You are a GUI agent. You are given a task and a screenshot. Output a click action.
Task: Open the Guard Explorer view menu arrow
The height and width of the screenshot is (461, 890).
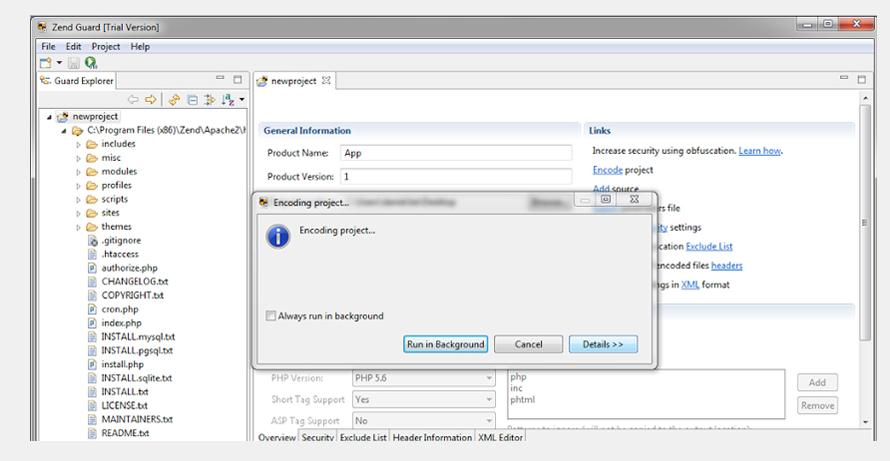pyautogui.click(x=242, y=100)
